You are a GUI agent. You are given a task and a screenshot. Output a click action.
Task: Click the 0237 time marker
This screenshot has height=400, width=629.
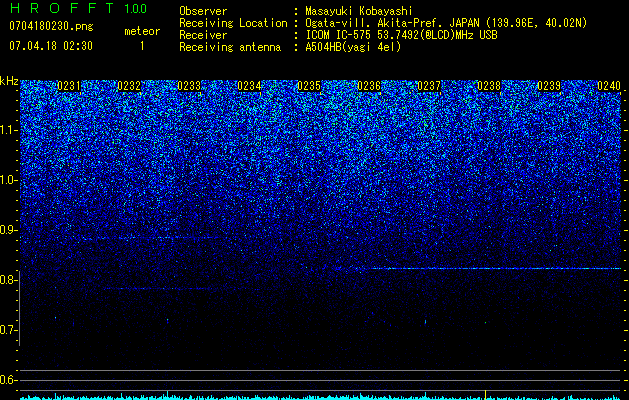point(429,86)
